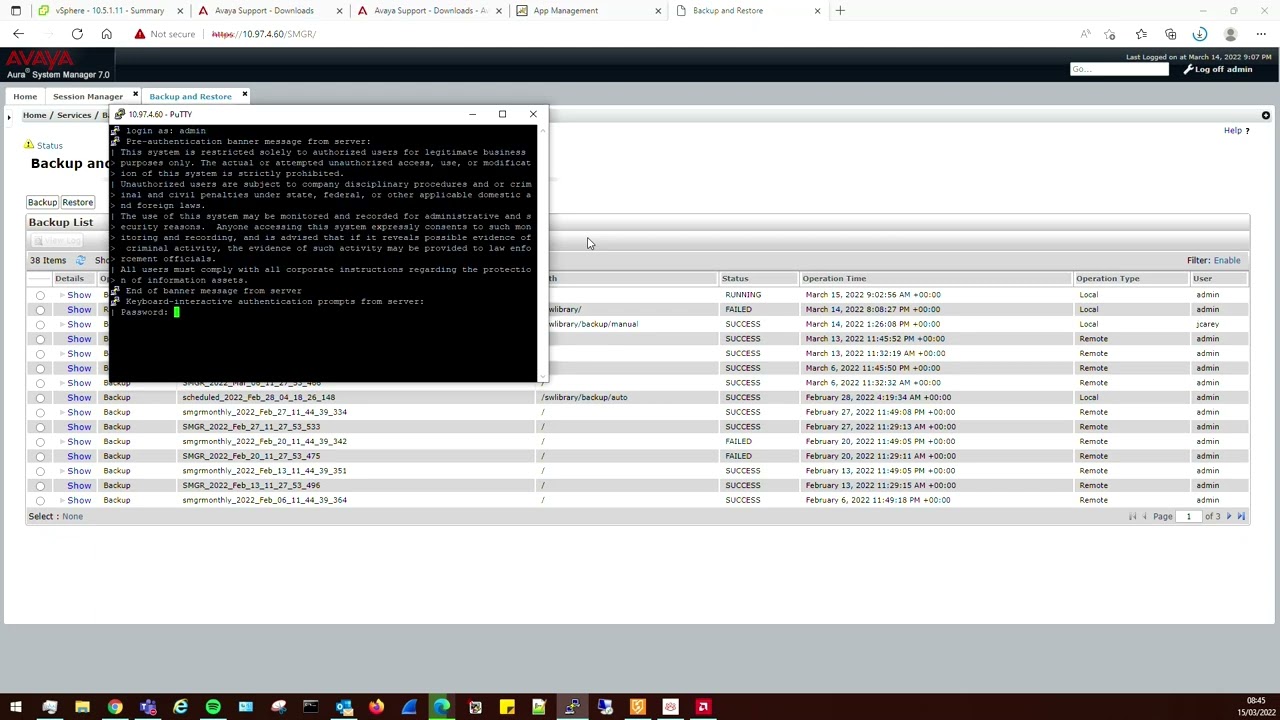The width and height of the screenshot is (1280, 720).
Task: Click the browser address bar URL
Action: coord(264,34)
